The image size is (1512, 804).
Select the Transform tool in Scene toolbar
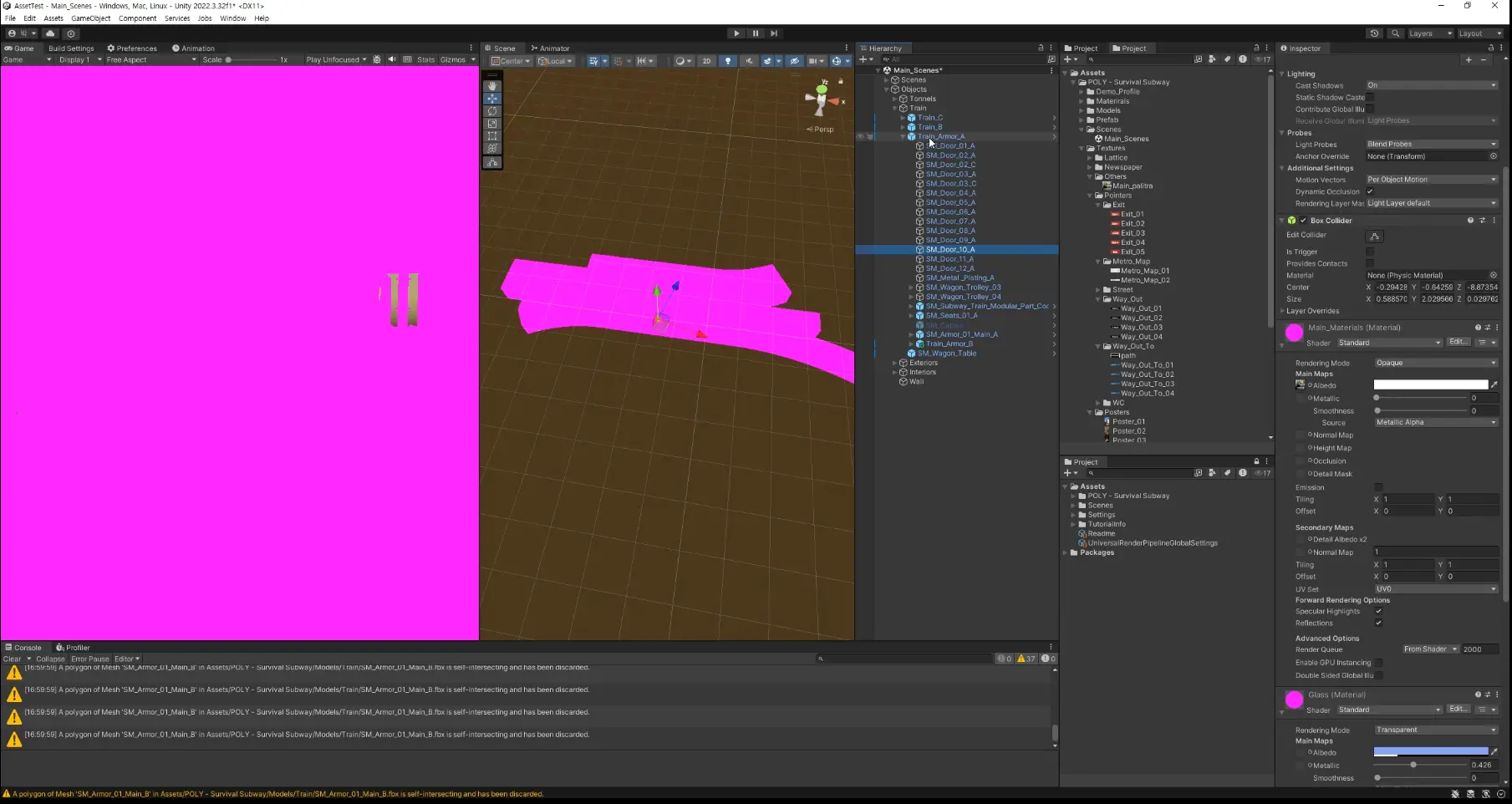coord(492,149)
